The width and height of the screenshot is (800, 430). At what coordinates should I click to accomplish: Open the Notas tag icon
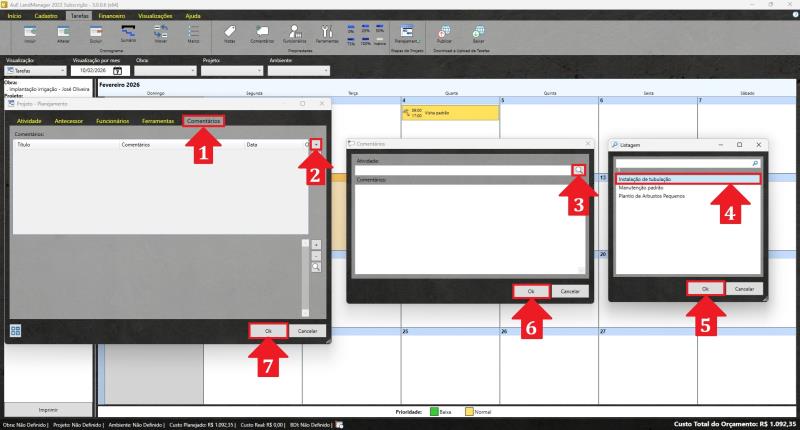coord(230,32)
